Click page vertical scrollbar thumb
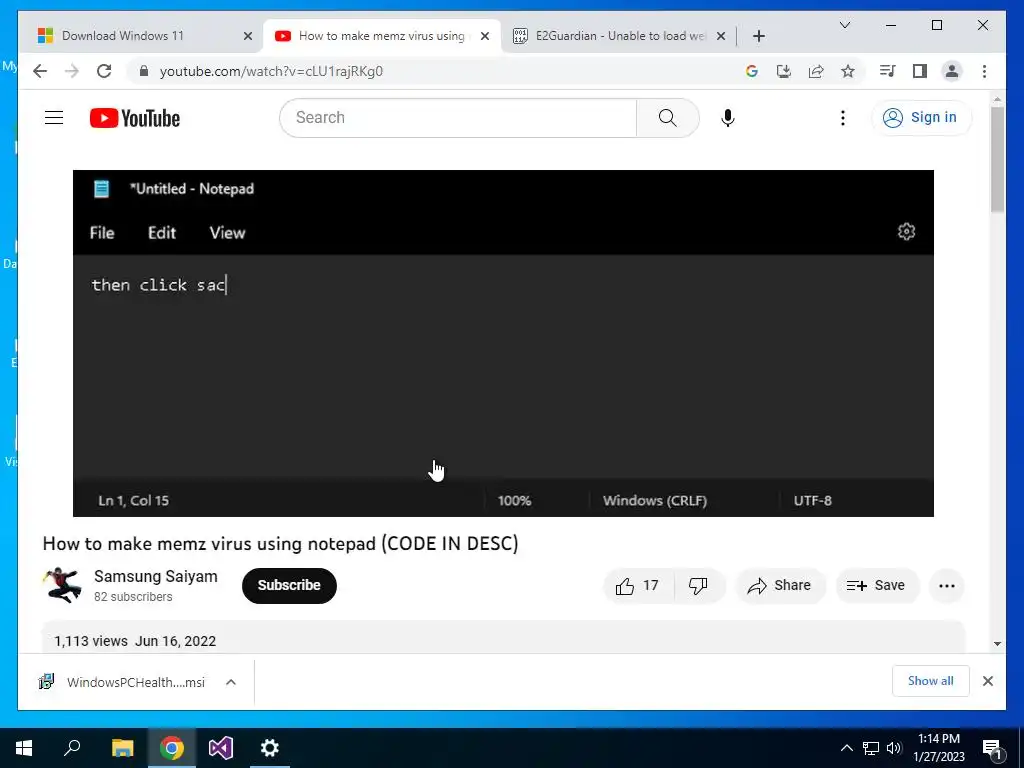The image size is (1024, 768). coord(997,158)
